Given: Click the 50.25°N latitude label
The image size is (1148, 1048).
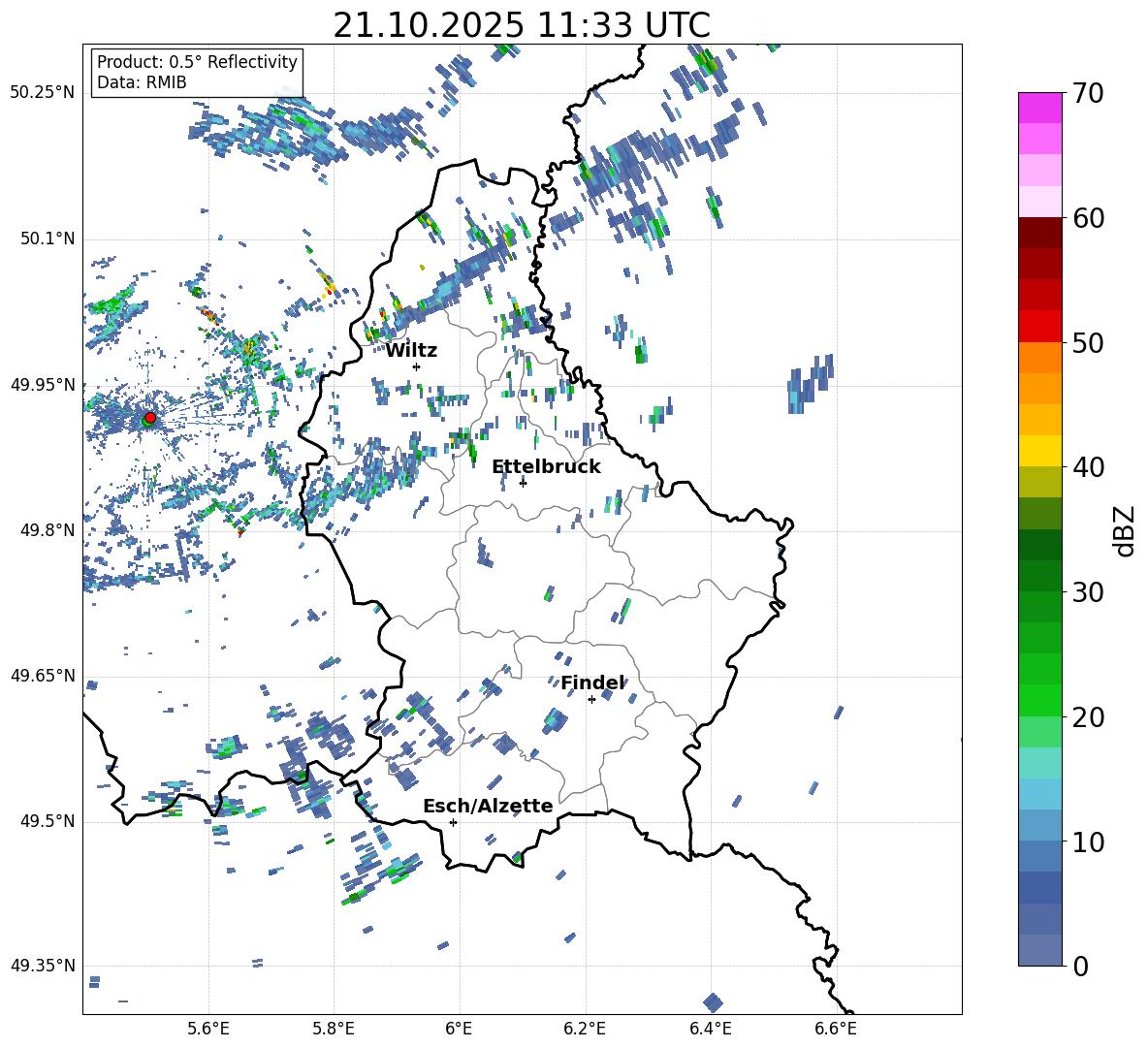Looking at the screenshot, I should click(43, 93).
